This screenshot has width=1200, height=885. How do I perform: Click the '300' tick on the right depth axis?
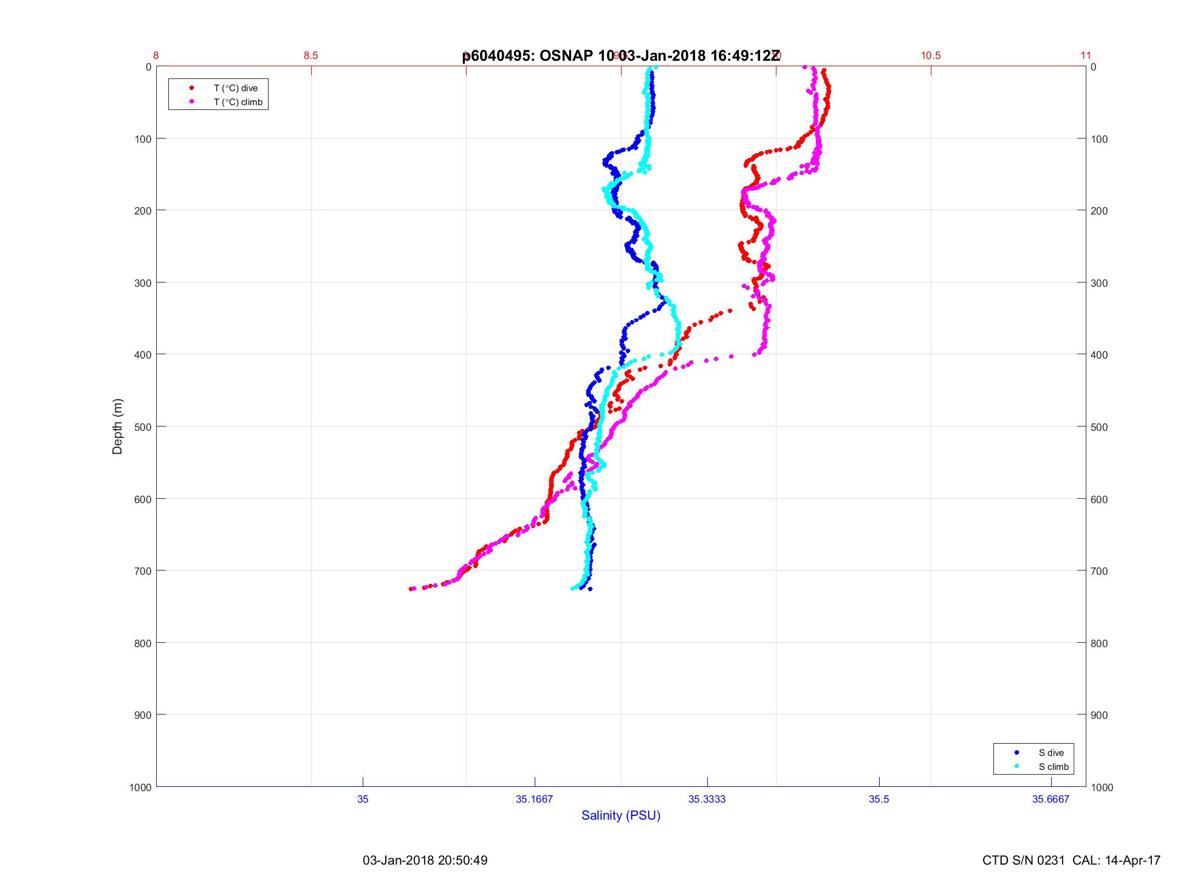click(1100, 283)
